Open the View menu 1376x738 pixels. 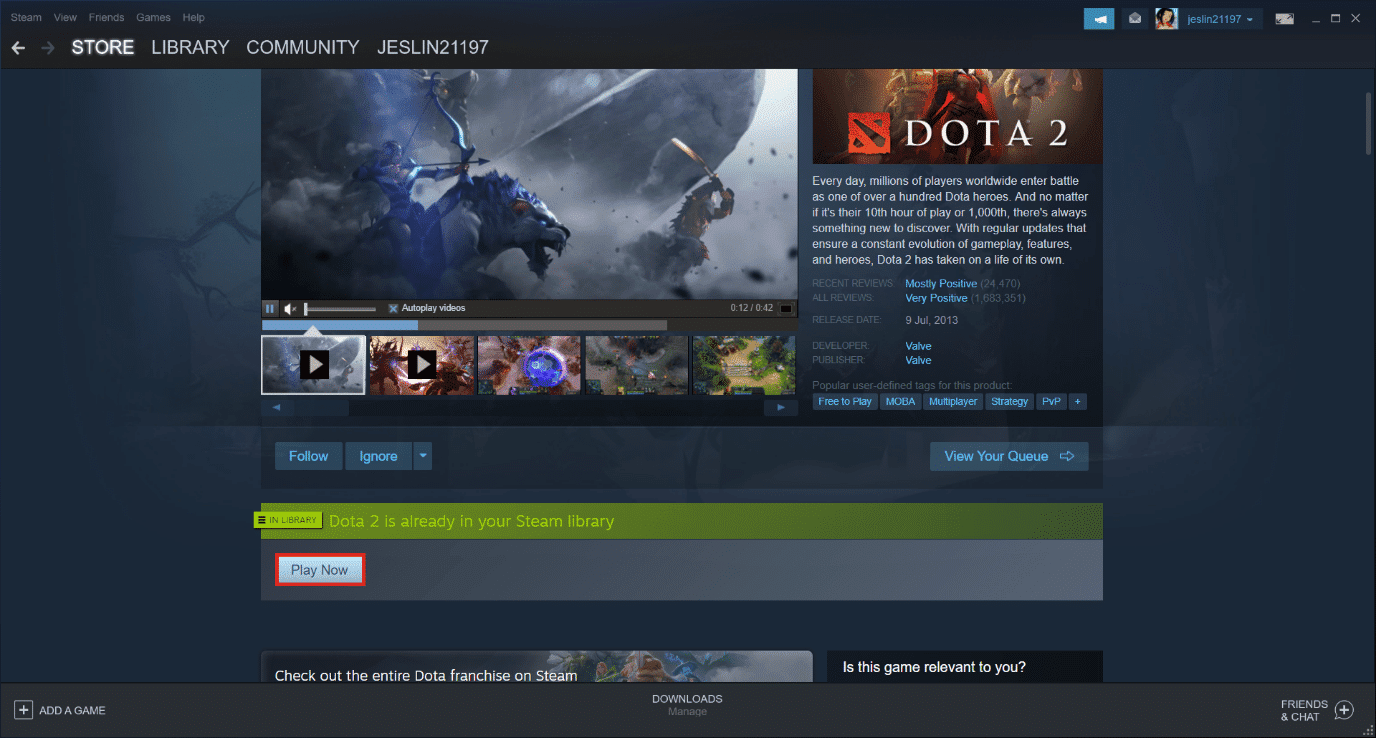[x=65, y=18]
